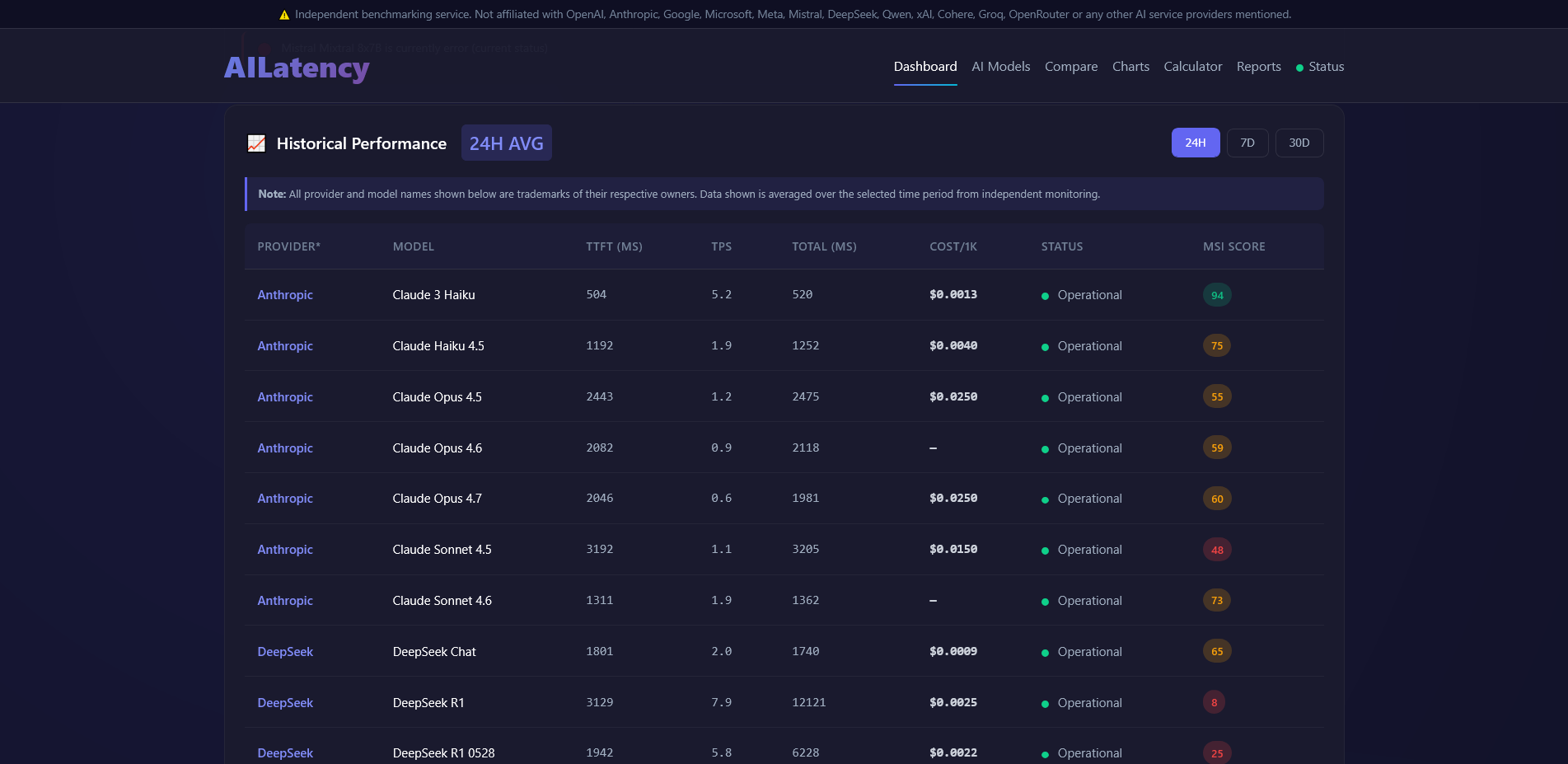Sort by the COST/1K column header

[x=953, y=246]
